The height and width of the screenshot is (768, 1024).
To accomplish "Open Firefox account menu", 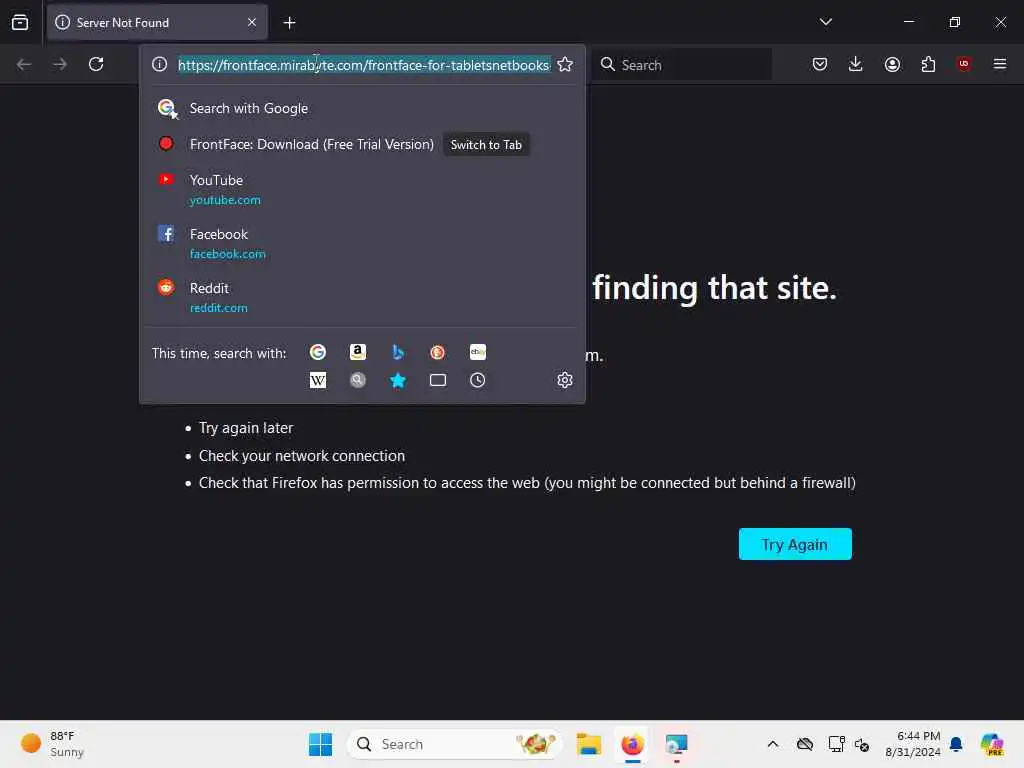I will coord(892,64).
